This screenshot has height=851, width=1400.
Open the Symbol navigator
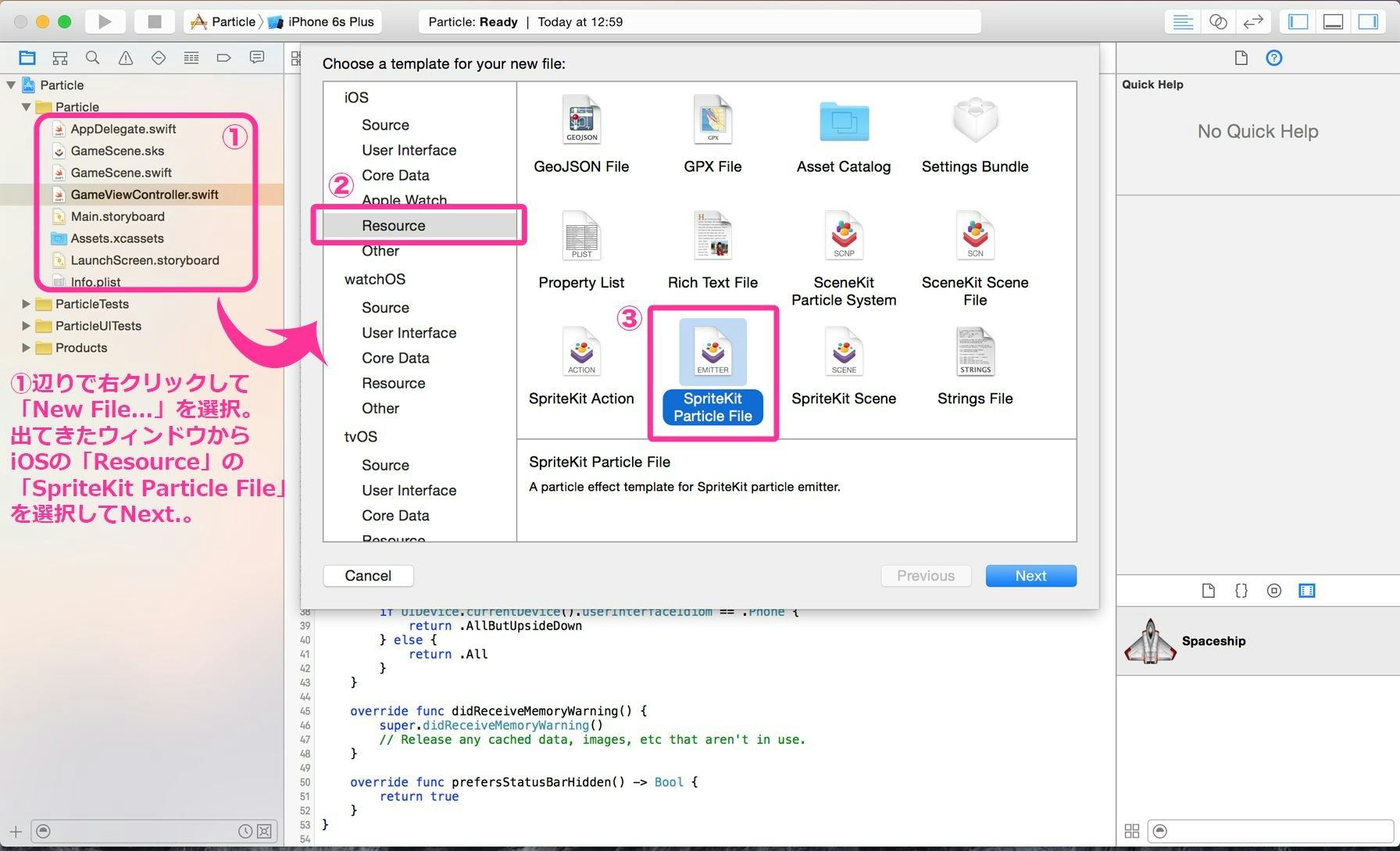(x=60, y=58)
